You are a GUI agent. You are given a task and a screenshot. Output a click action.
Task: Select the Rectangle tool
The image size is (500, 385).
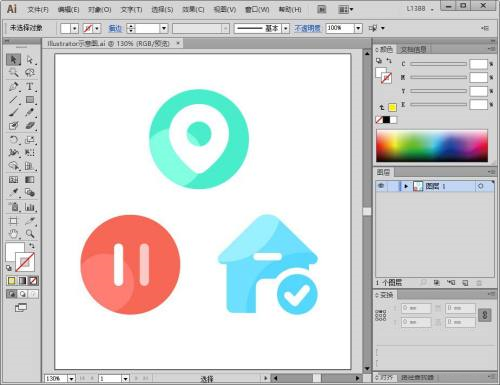point(30,100)
